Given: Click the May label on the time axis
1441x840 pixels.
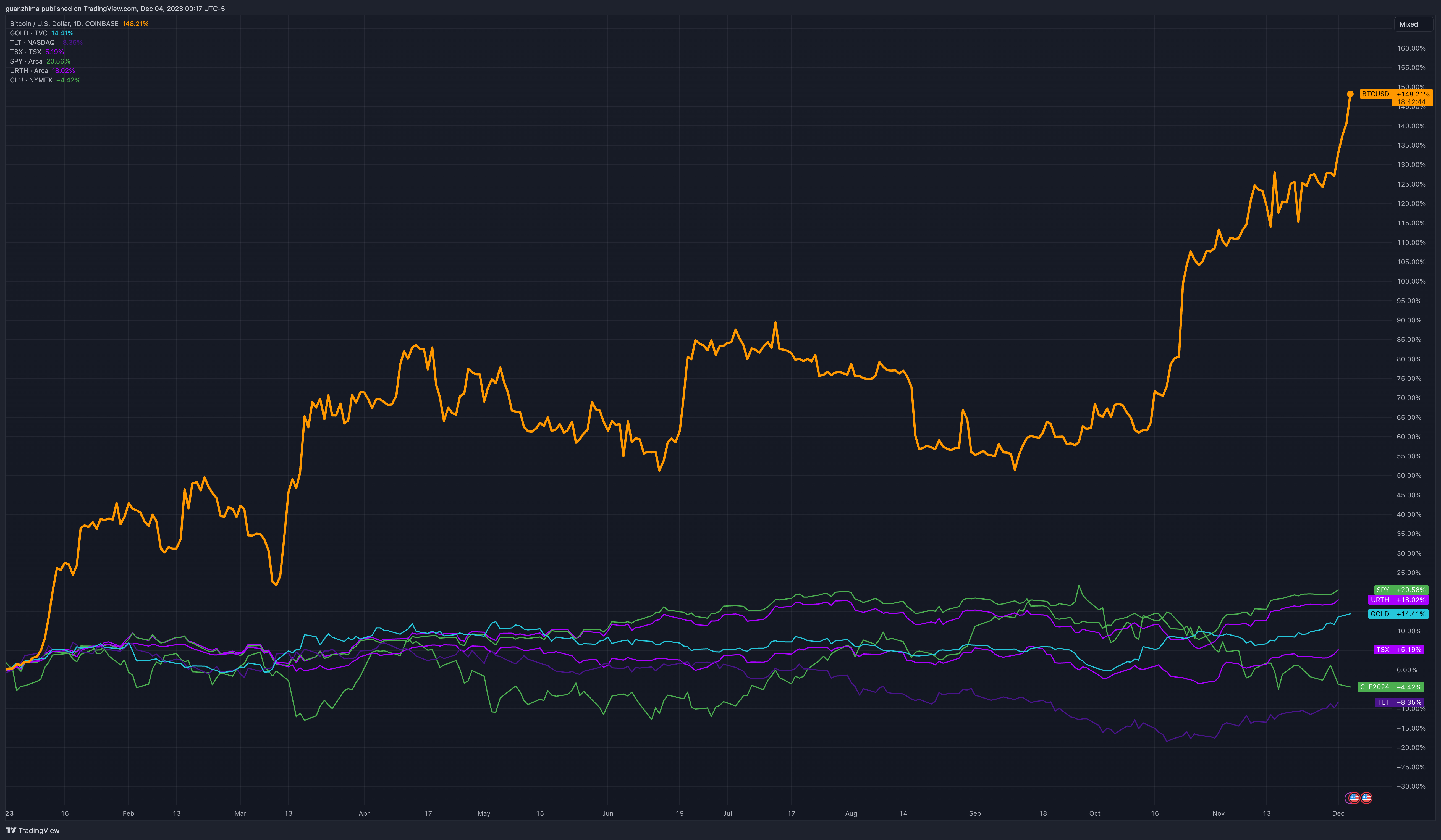Looking at the screenshot, I should pos(484,813).
